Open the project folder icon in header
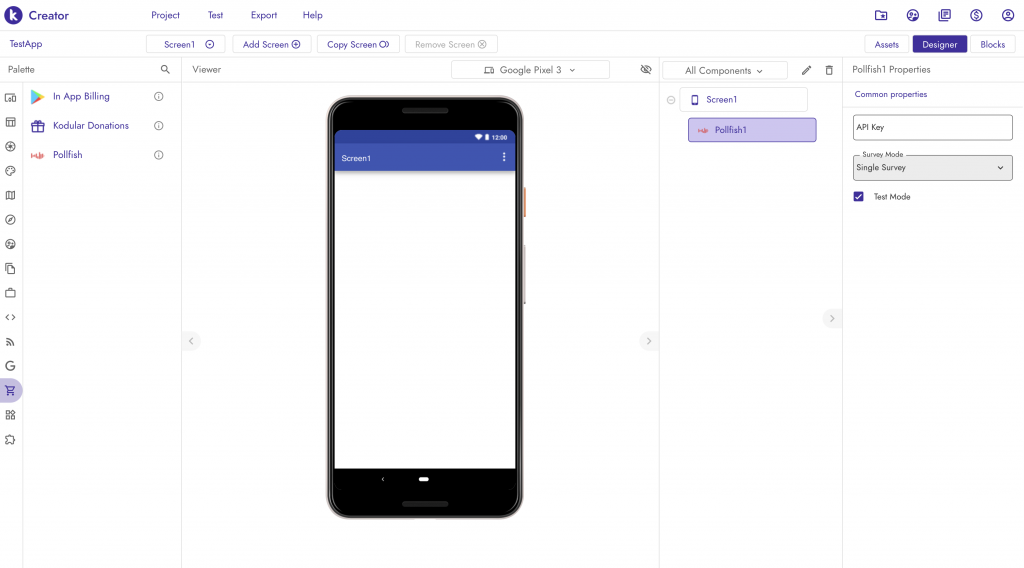1024x568 pixels. click(881, 15)
